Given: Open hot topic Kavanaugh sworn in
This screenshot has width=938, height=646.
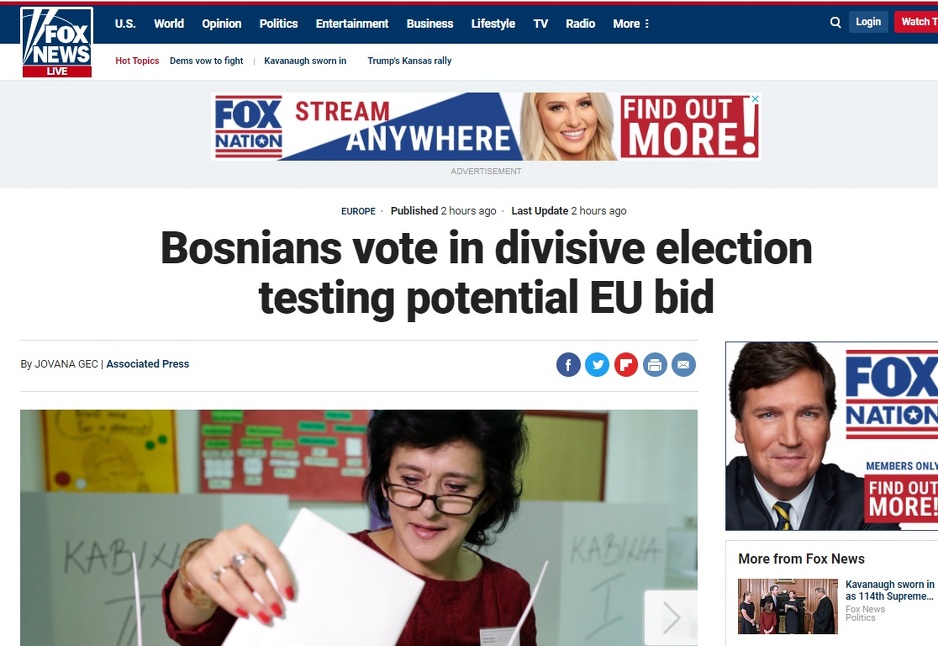Looking at the screenshot, I should coord(305,60).
